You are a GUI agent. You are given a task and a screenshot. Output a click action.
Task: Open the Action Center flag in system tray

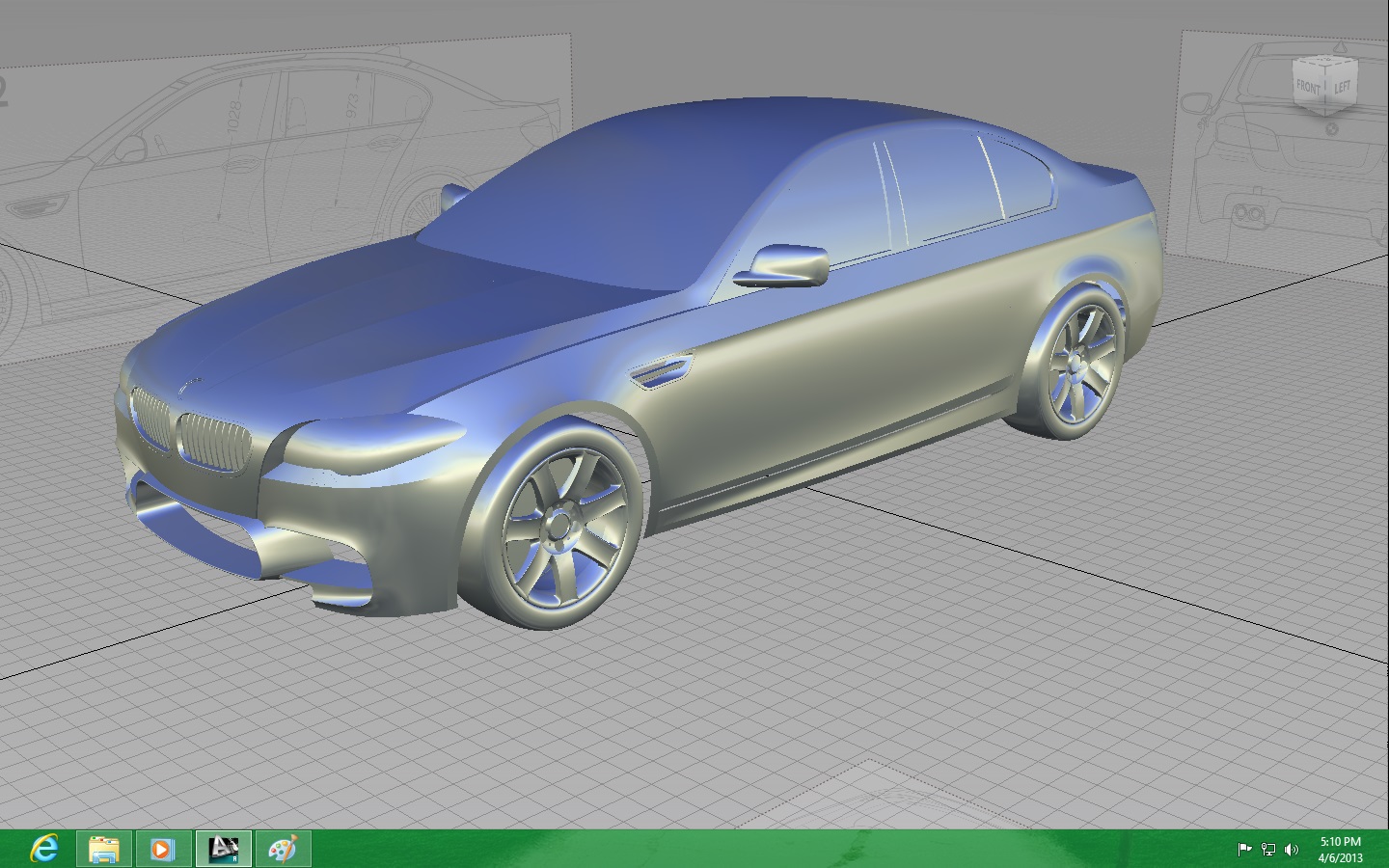[x=1245, y=850]
